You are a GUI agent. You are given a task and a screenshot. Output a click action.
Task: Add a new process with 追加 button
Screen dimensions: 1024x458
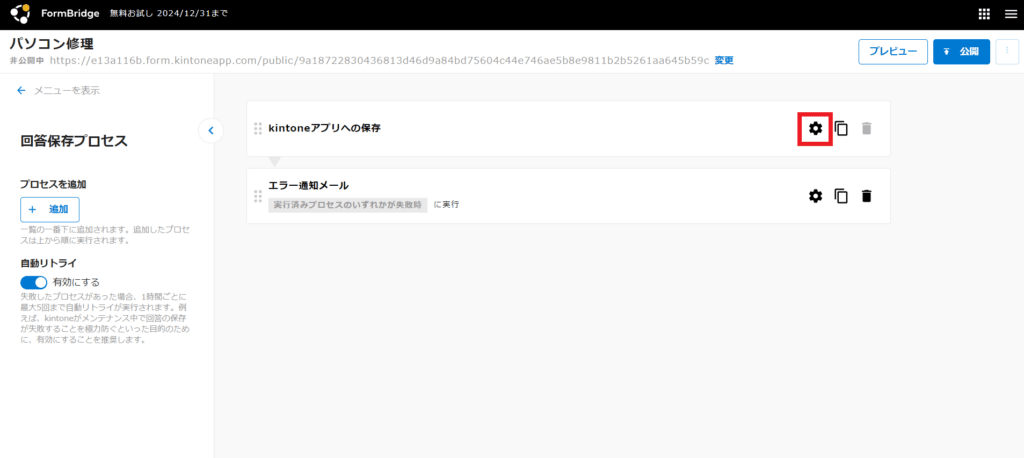click(x=50, y=209)
